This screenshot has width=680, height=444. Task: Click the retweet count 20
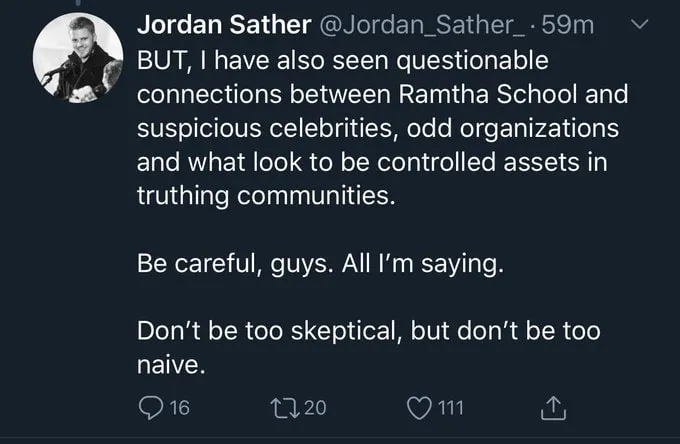pyautogui.click(x=314, y=407)
